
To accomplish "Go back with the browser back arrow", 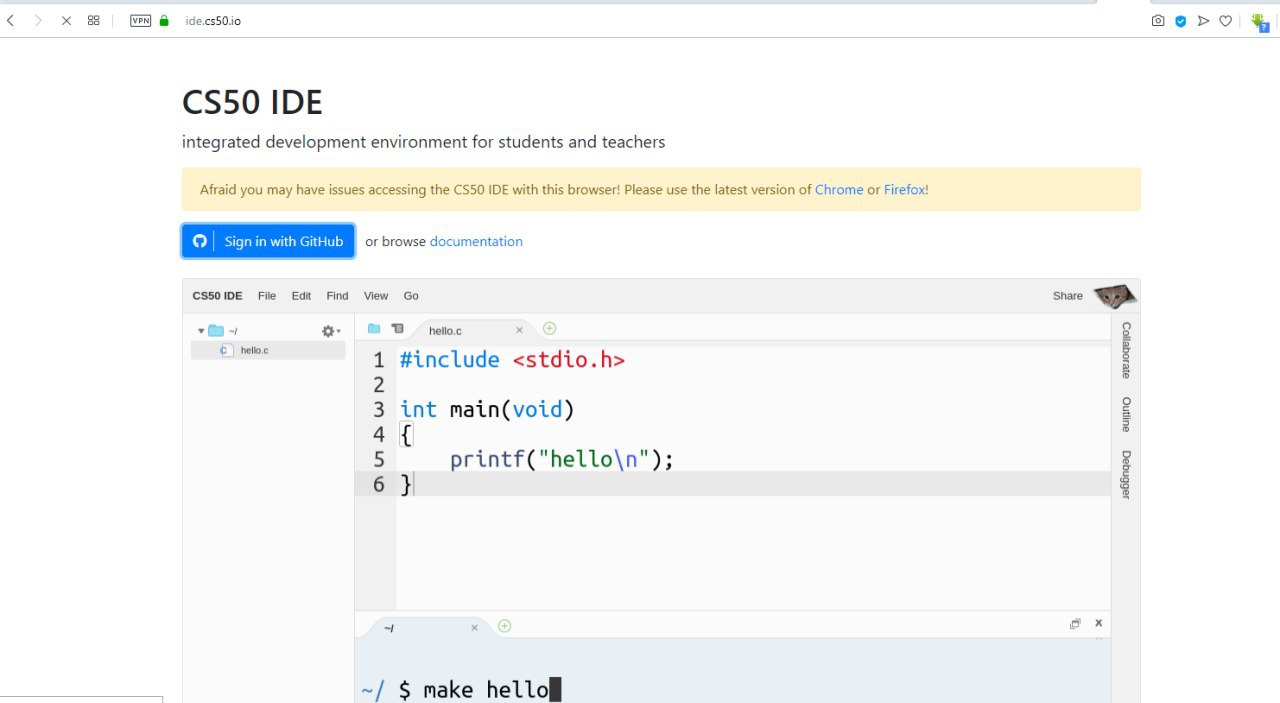I will tap(10, 20).
